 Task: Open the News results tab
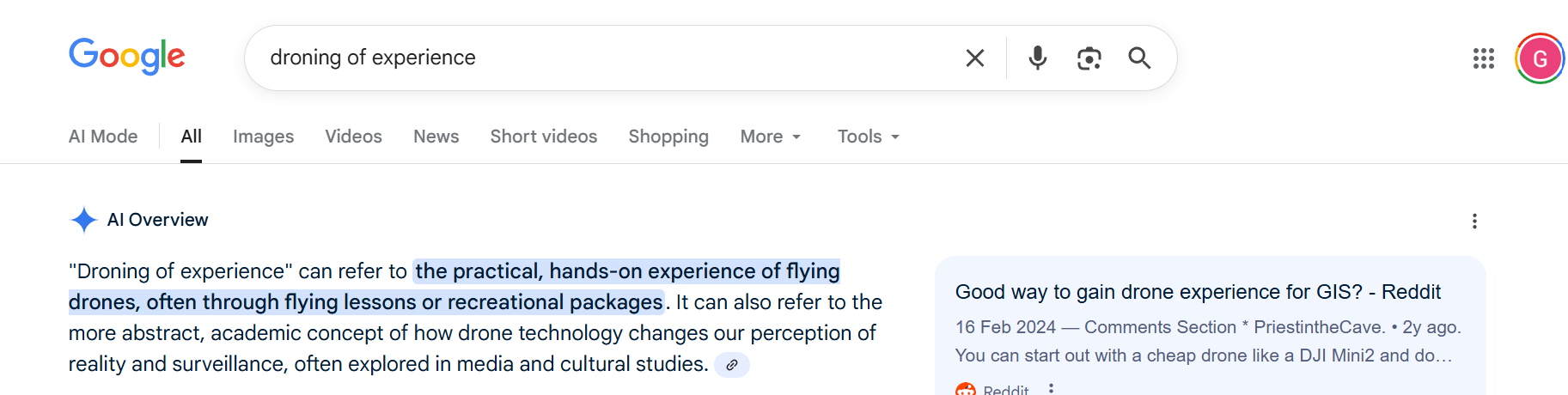[436, 137]
